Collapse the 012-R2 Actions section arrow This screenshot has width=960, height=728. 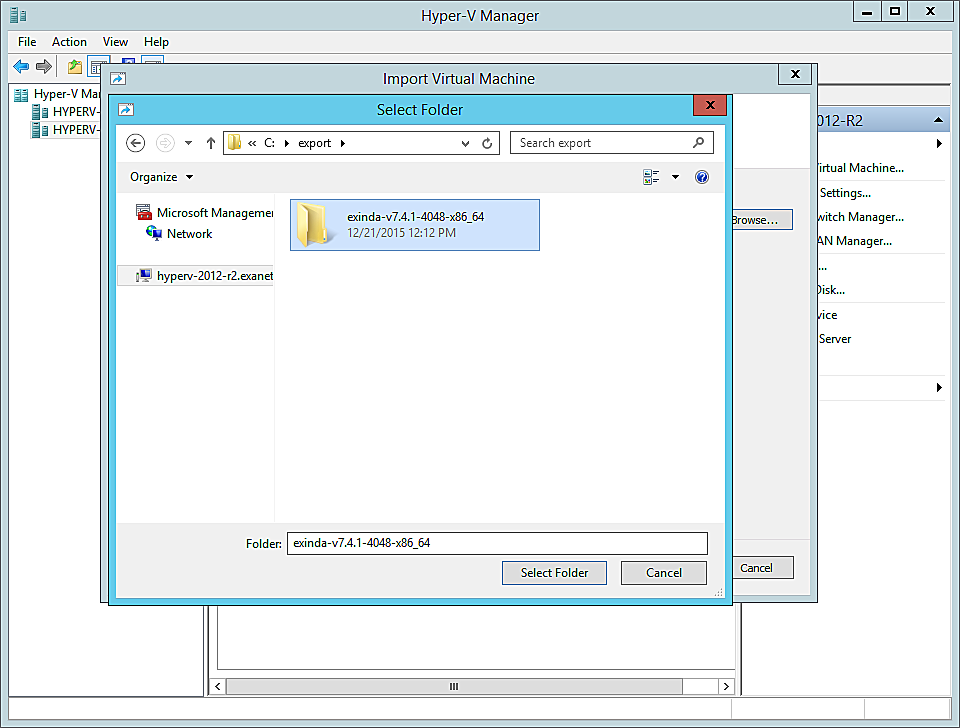click(x=938, y=120)
